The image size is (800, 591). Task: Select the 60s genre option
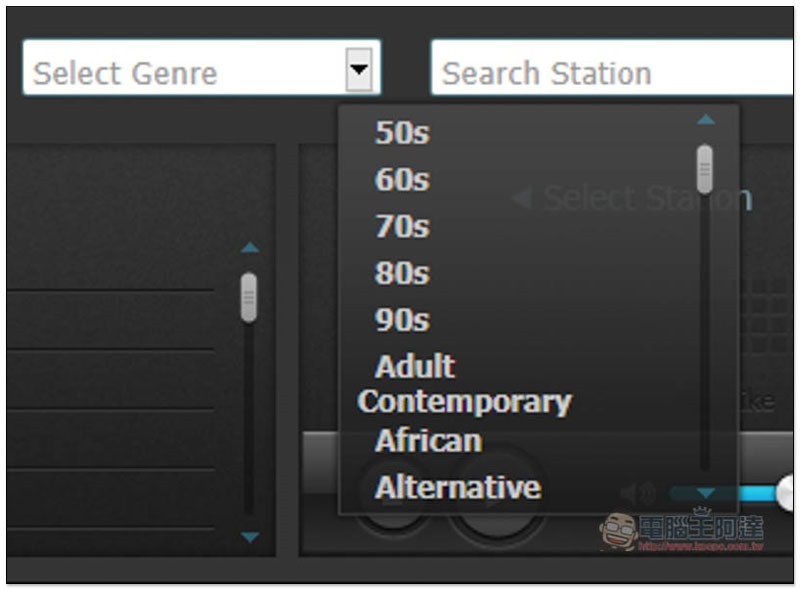point(402,179)
